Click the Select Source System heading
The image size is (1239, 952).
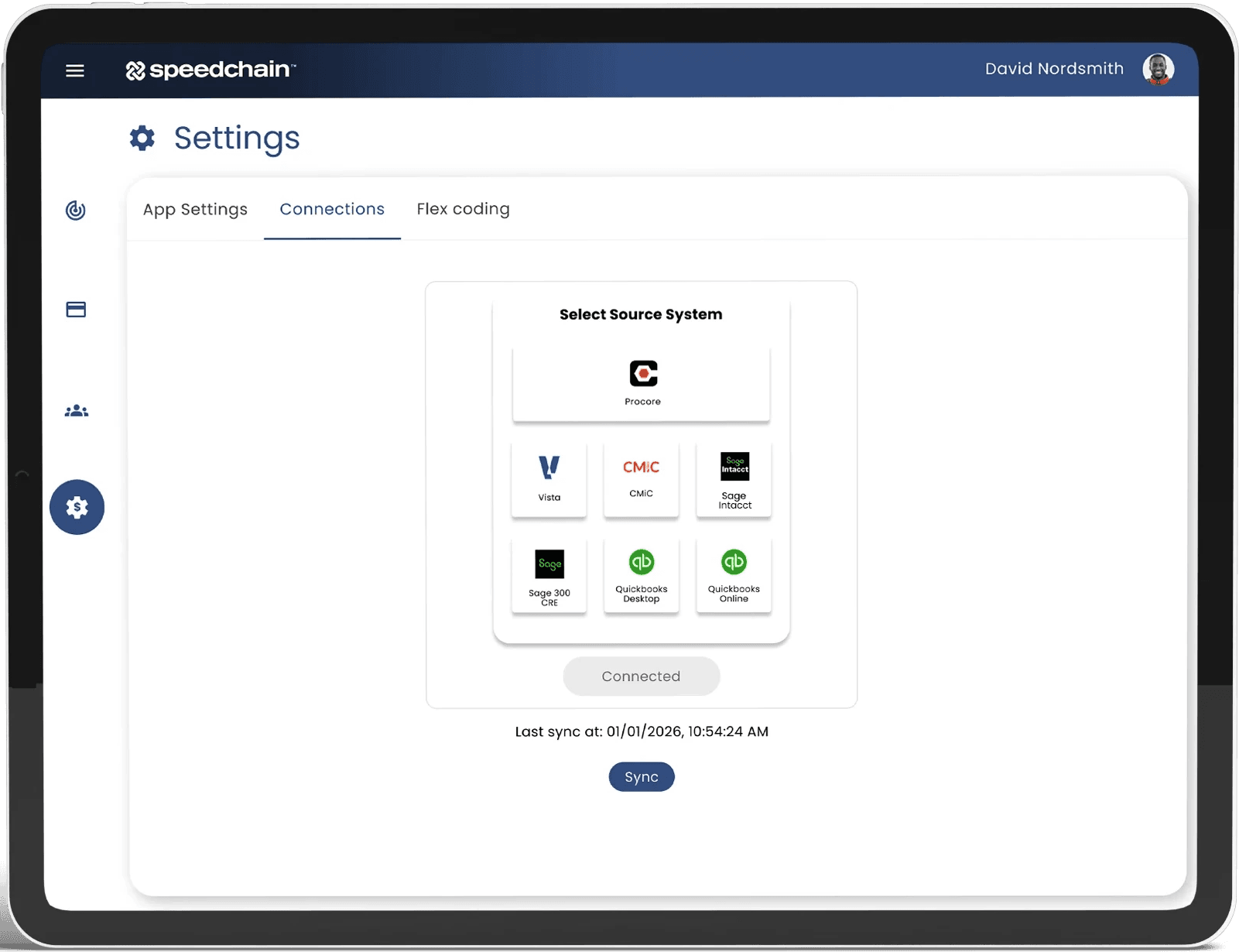[x=641, y=314]
